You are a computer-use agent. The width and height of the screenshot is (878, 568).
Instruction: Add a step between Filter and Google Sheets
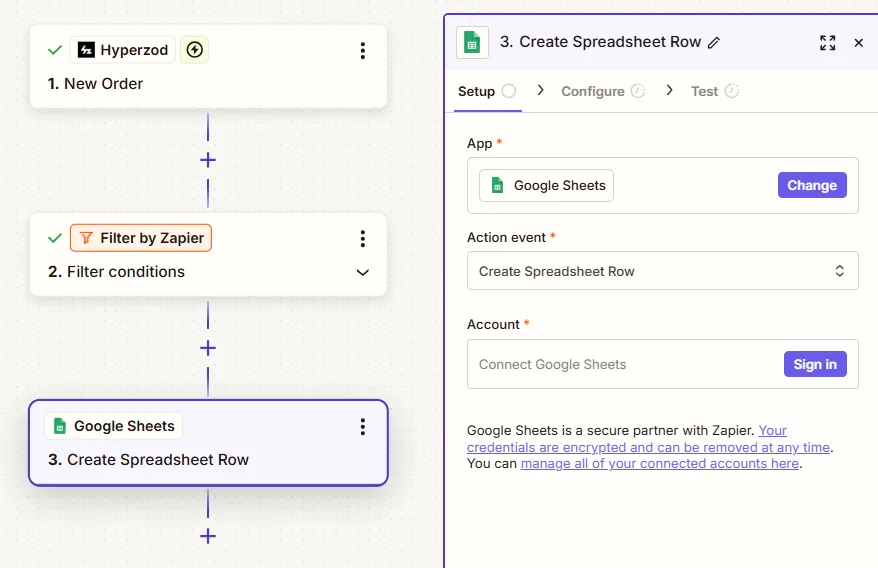[208, 348]
